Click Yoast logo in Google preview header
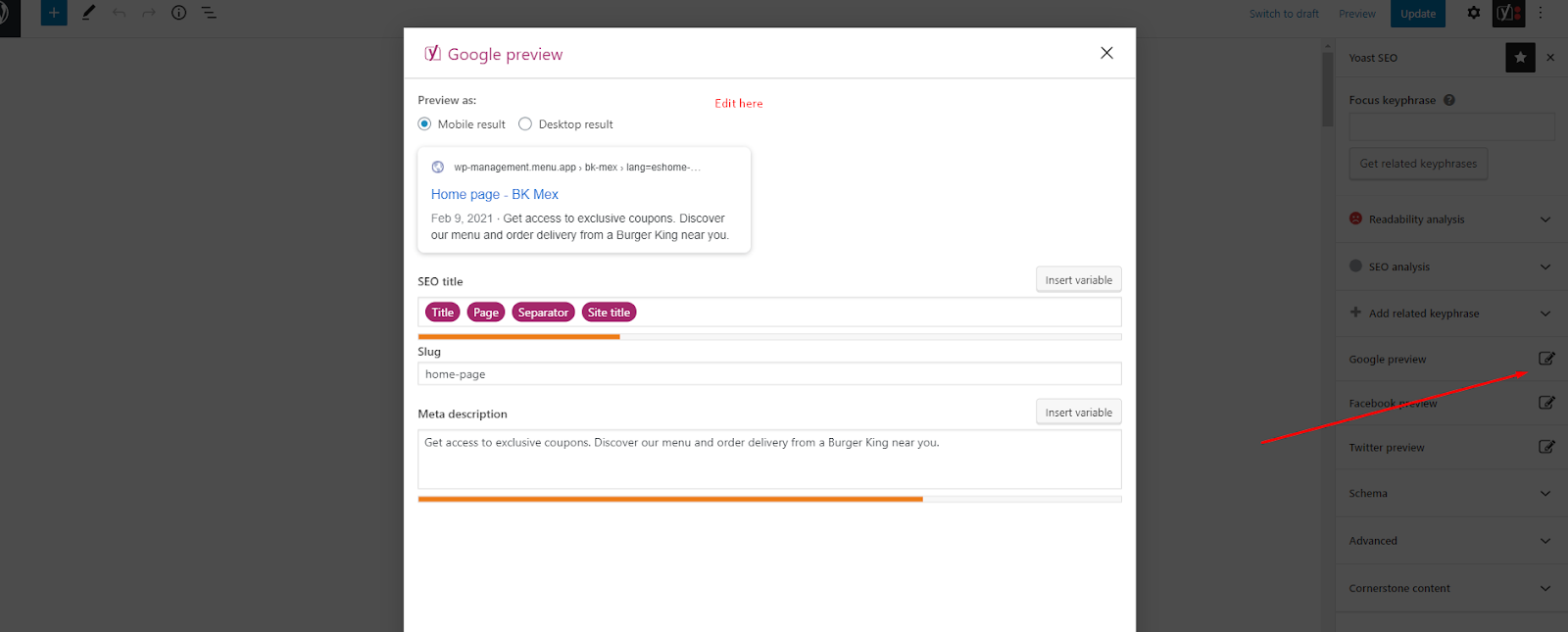The image size is (1568, 632). (432, 53)
